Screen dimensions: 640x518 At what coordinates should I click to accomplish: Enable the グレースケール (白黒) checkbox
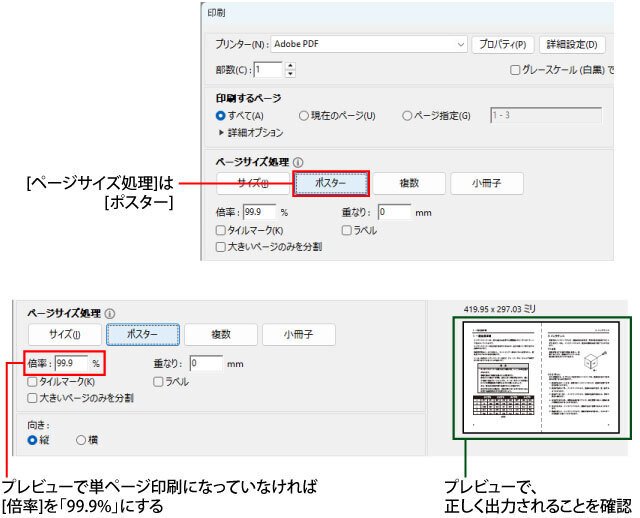pyautogui.click(x=515, y=70)
